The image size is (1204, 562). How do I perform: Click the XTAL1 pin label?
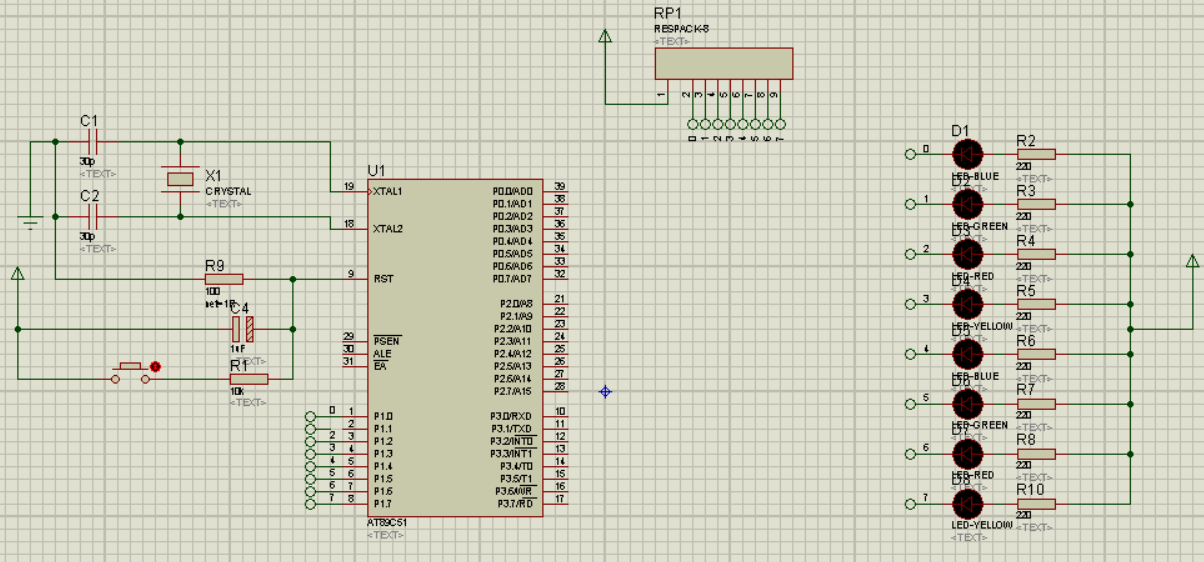pos(388,191)
